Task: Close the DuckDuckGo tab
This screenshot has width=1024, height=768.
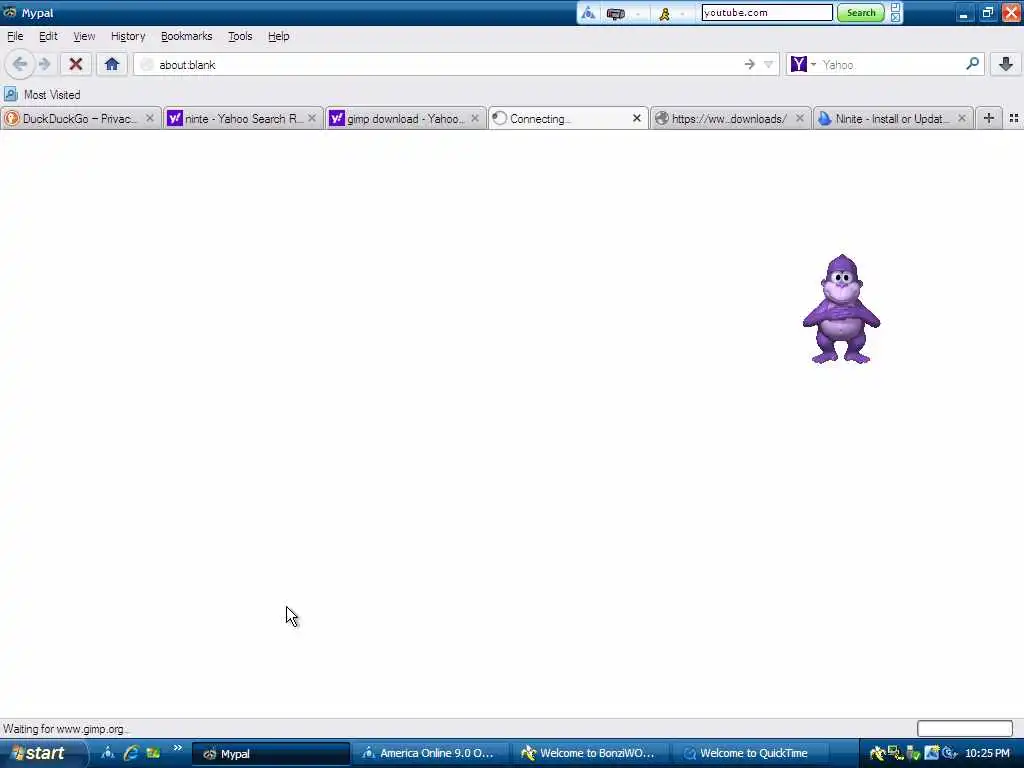Action: [150, 118]
